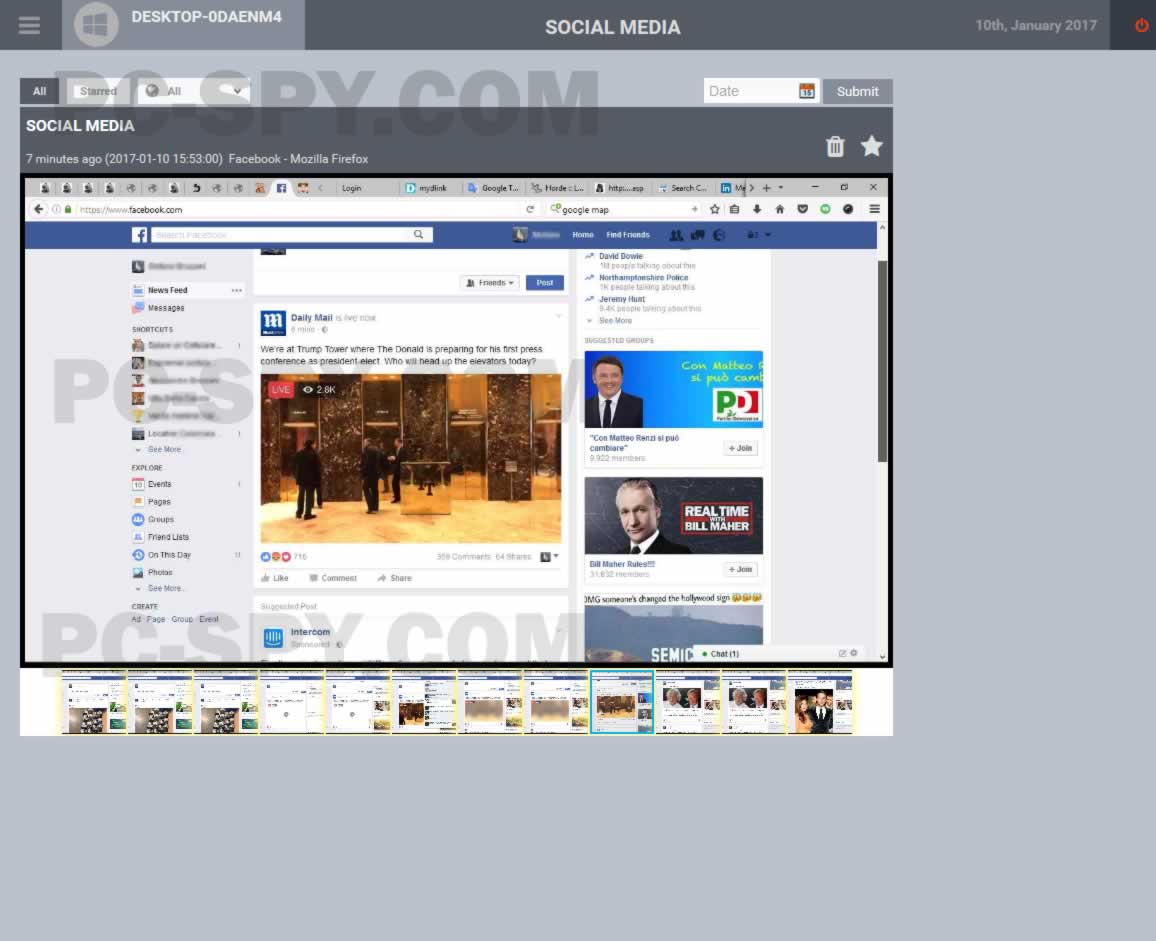Screen dimensions: 1156x941
Task: Open Pages in the Explore section
Action: (x=159, y=502)
